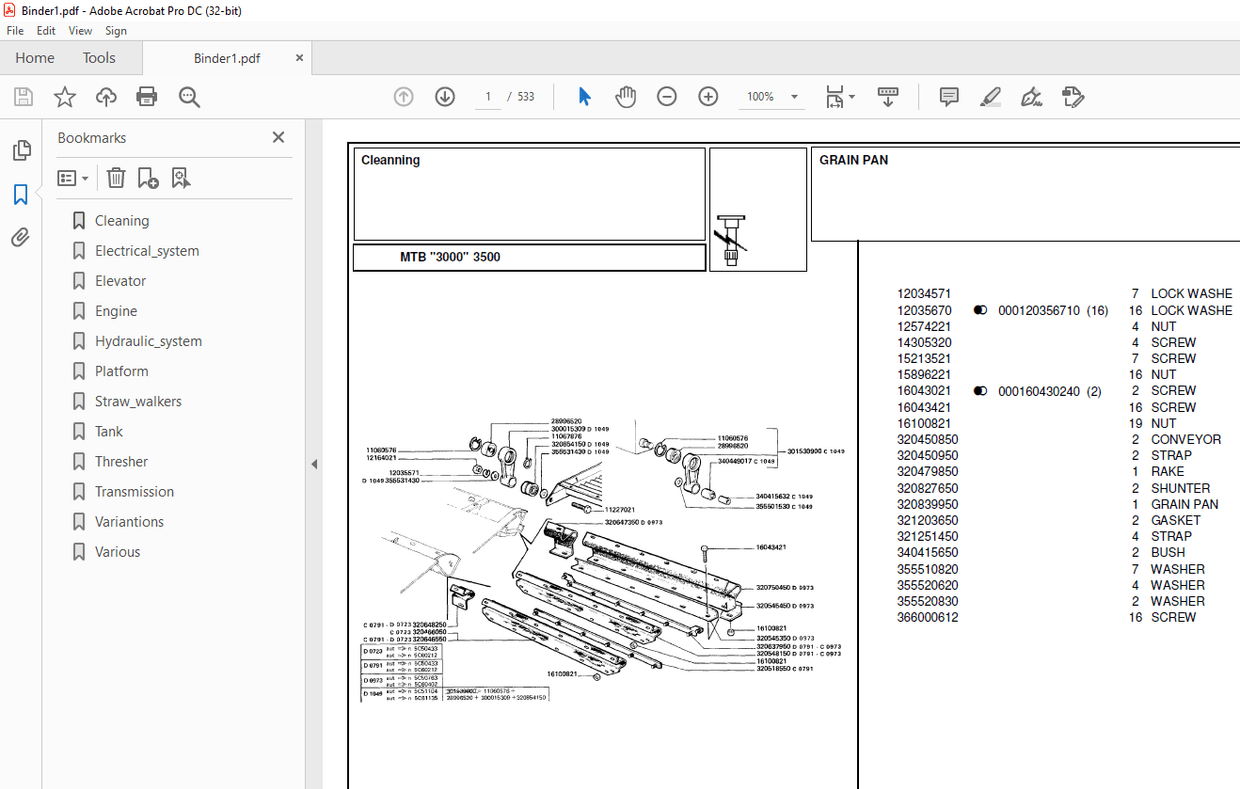
Task: Select the Hand tool
Action: (625, 96)
